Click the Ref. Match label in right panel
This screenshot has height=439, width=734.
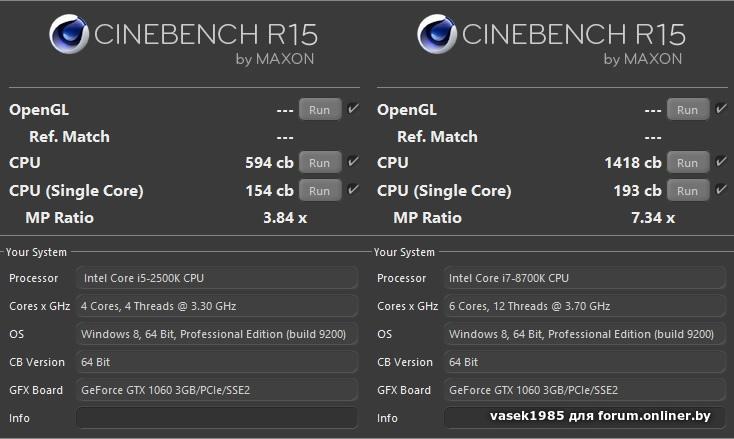437,137
